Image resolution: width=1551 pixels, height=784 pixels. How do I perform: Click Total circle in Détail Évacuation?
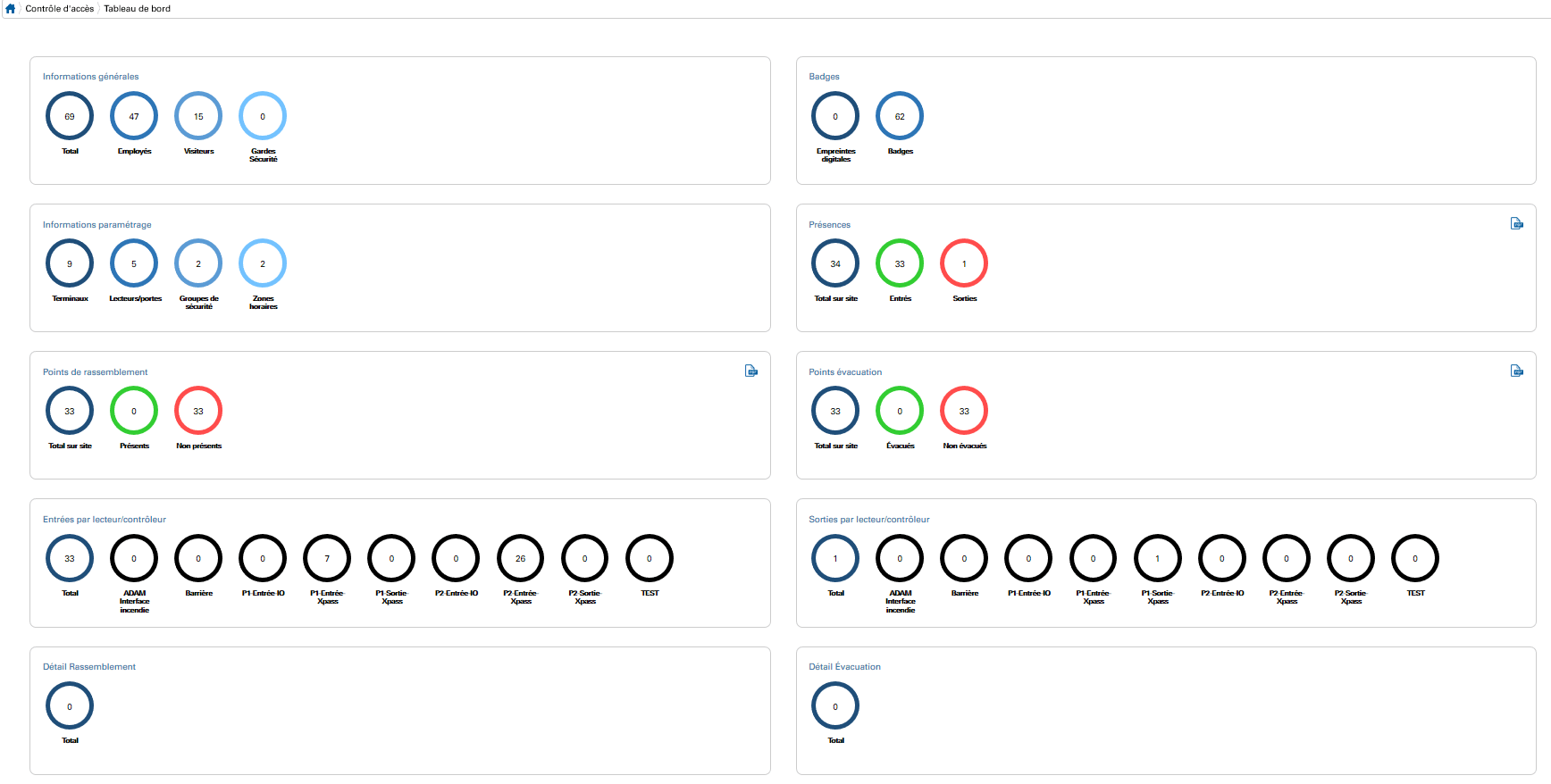point(835,706)
